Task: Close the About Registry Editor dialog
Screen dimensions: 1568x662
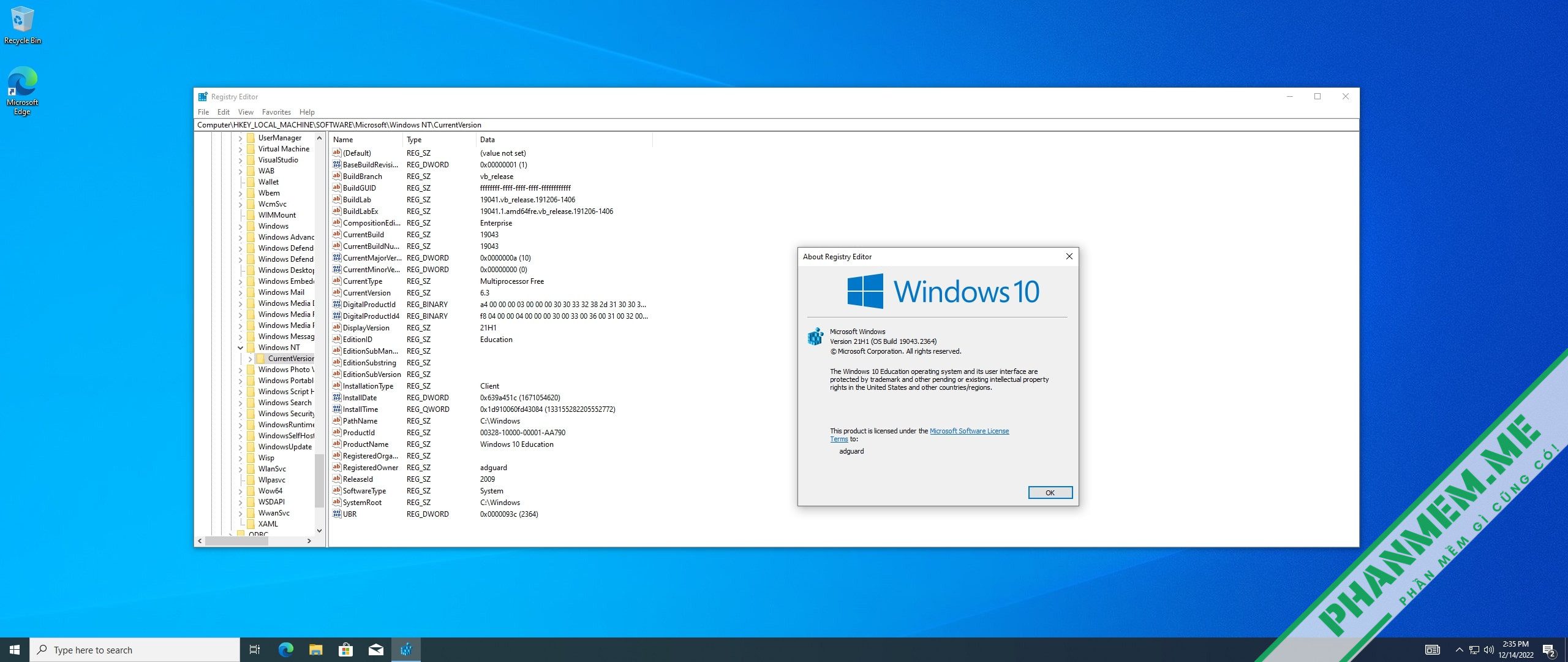Action: (1069, 256)
